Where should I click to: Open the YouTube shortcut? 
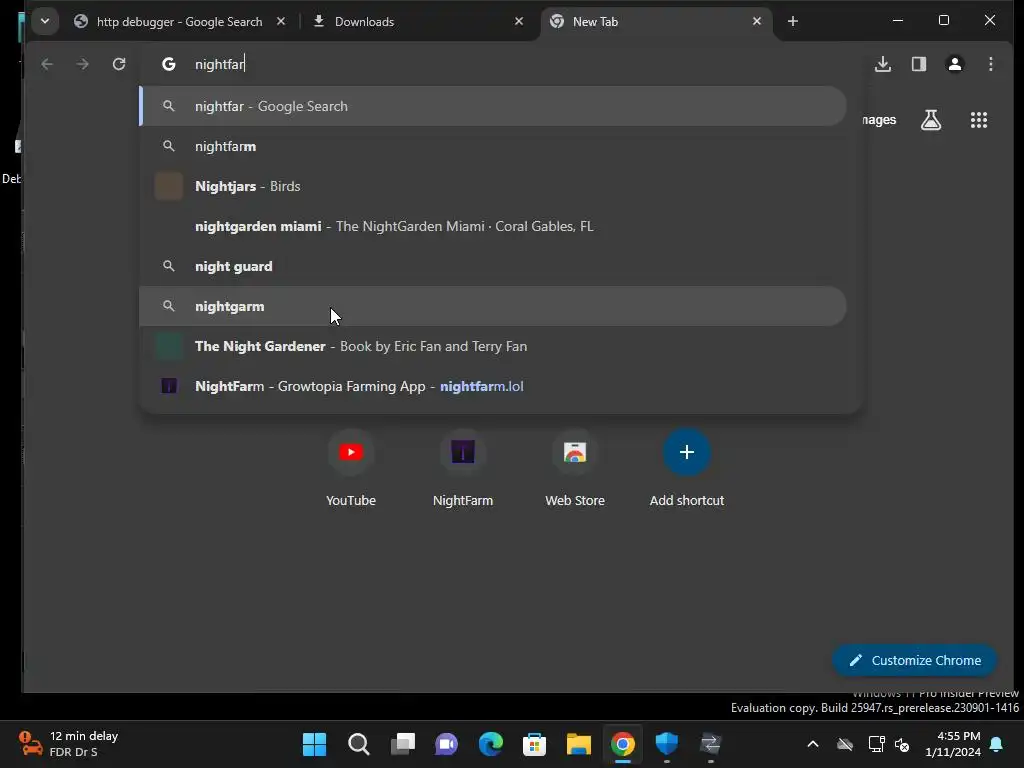(351, 468)
